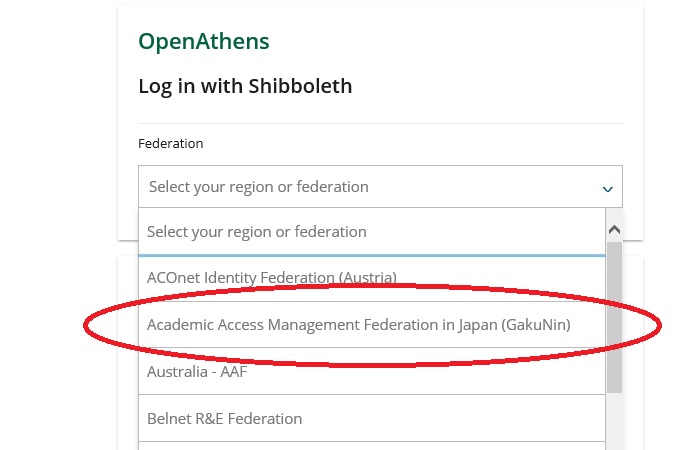Click the scrollbar track below the thumb
The width and height of the screenshot is (691, 450).
pyautogui.click(x=614, y=420)
